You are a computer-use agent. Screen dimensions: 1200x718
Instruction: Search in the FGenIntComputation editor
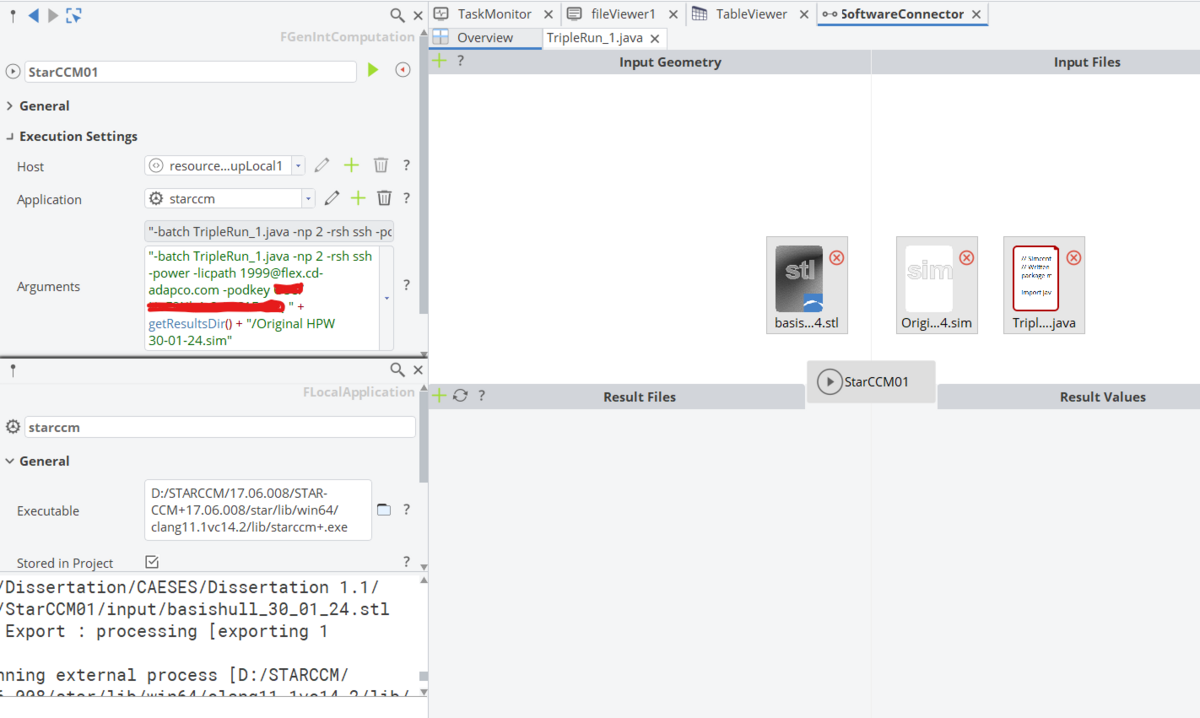(397, 15)
